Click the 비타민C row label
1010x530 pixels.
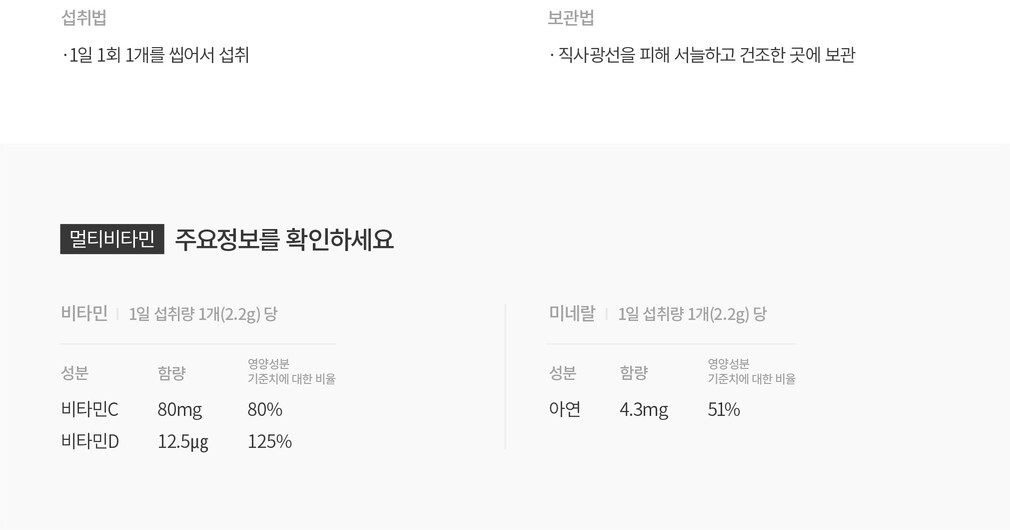[x=90, y=409]
